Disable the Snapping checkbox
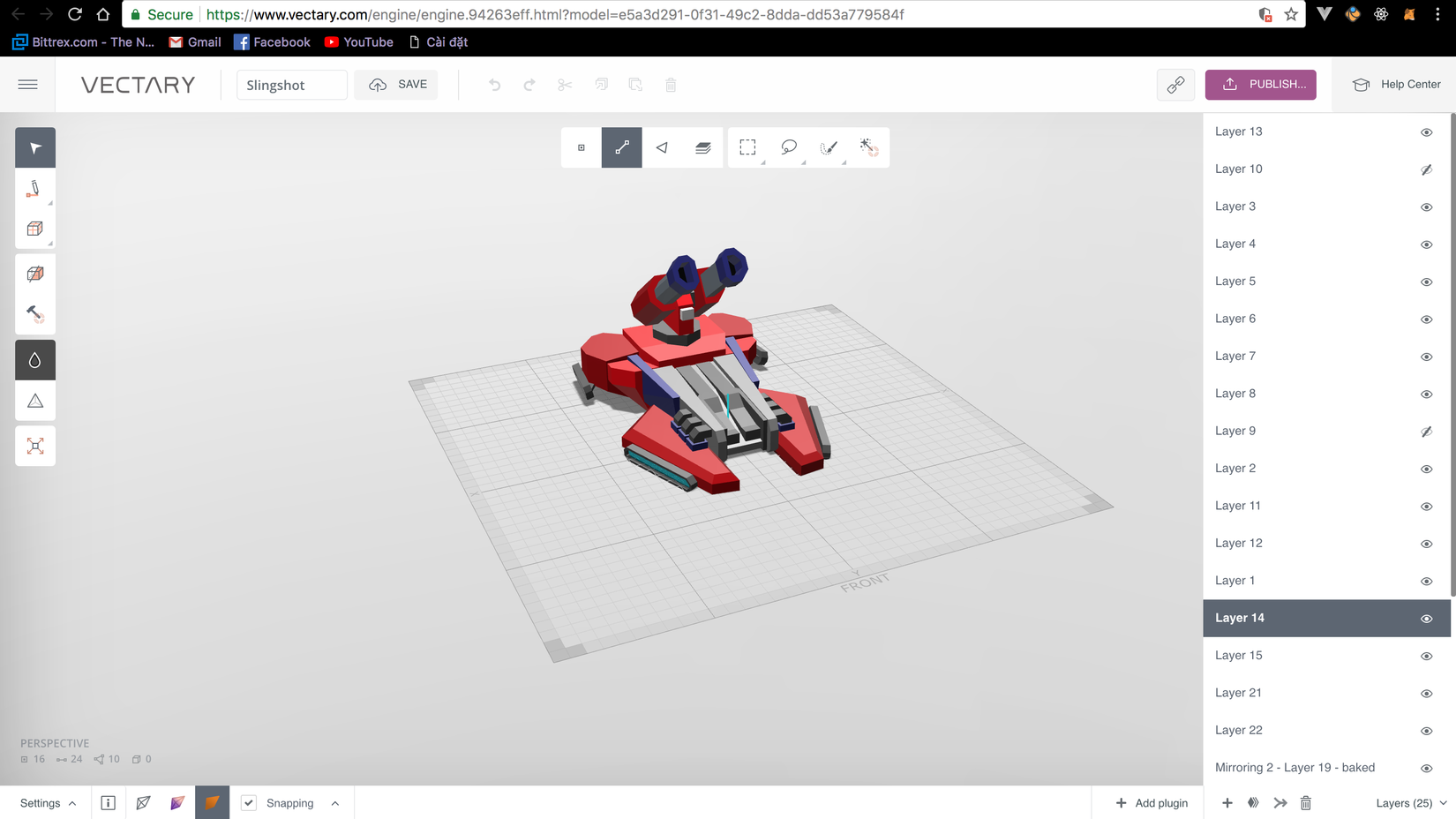The width and height of the screenshot is (1456, 819). (250, 803)
